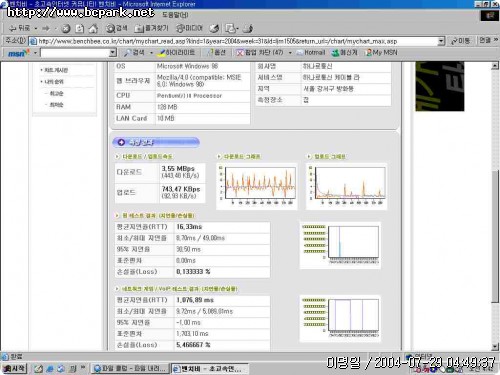Screen dimensions: 500x375
Task: Click the Links (연결) toolbar label
Action: 485,40
